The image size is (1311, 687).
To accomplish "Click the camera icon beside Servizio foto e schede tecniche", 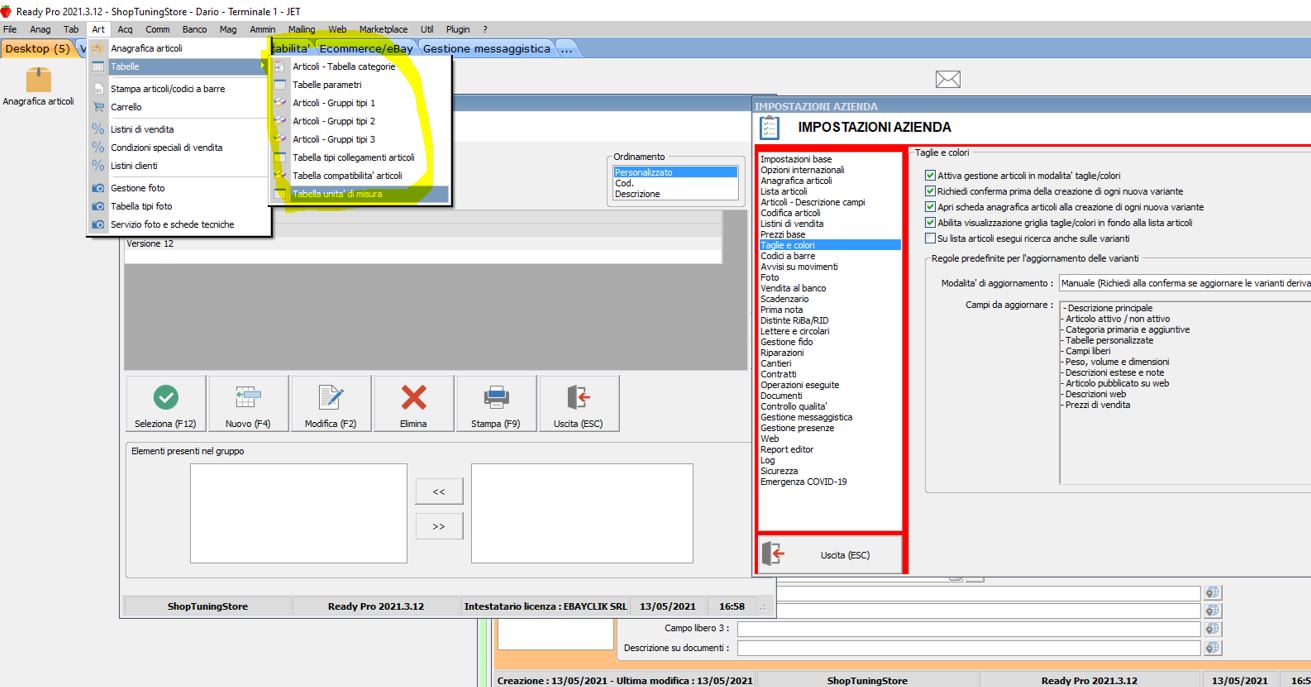I will click(x=98, y=224).
